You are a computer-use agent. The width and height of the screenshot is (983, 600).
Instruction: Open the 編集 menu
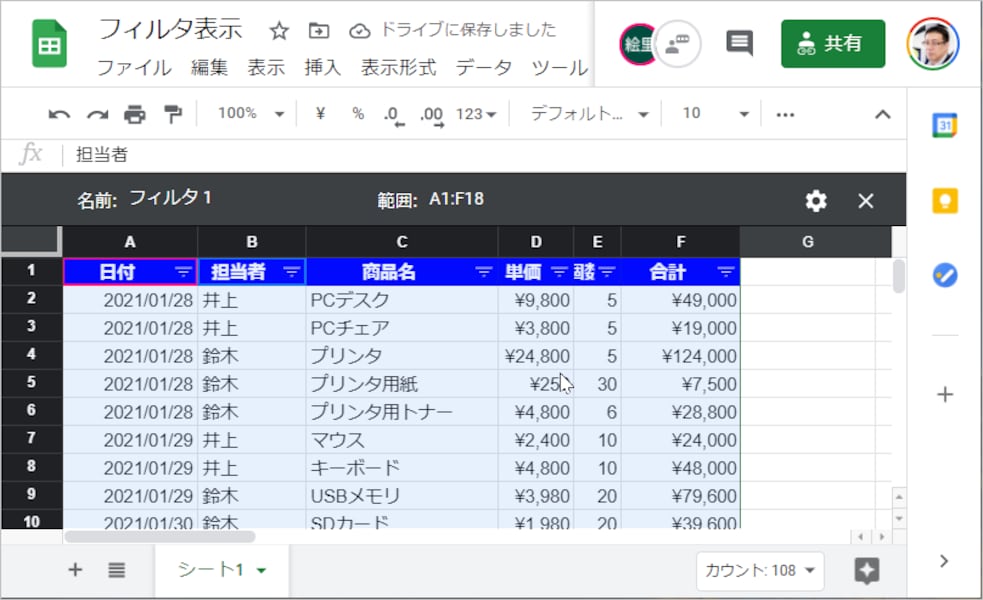209,67
